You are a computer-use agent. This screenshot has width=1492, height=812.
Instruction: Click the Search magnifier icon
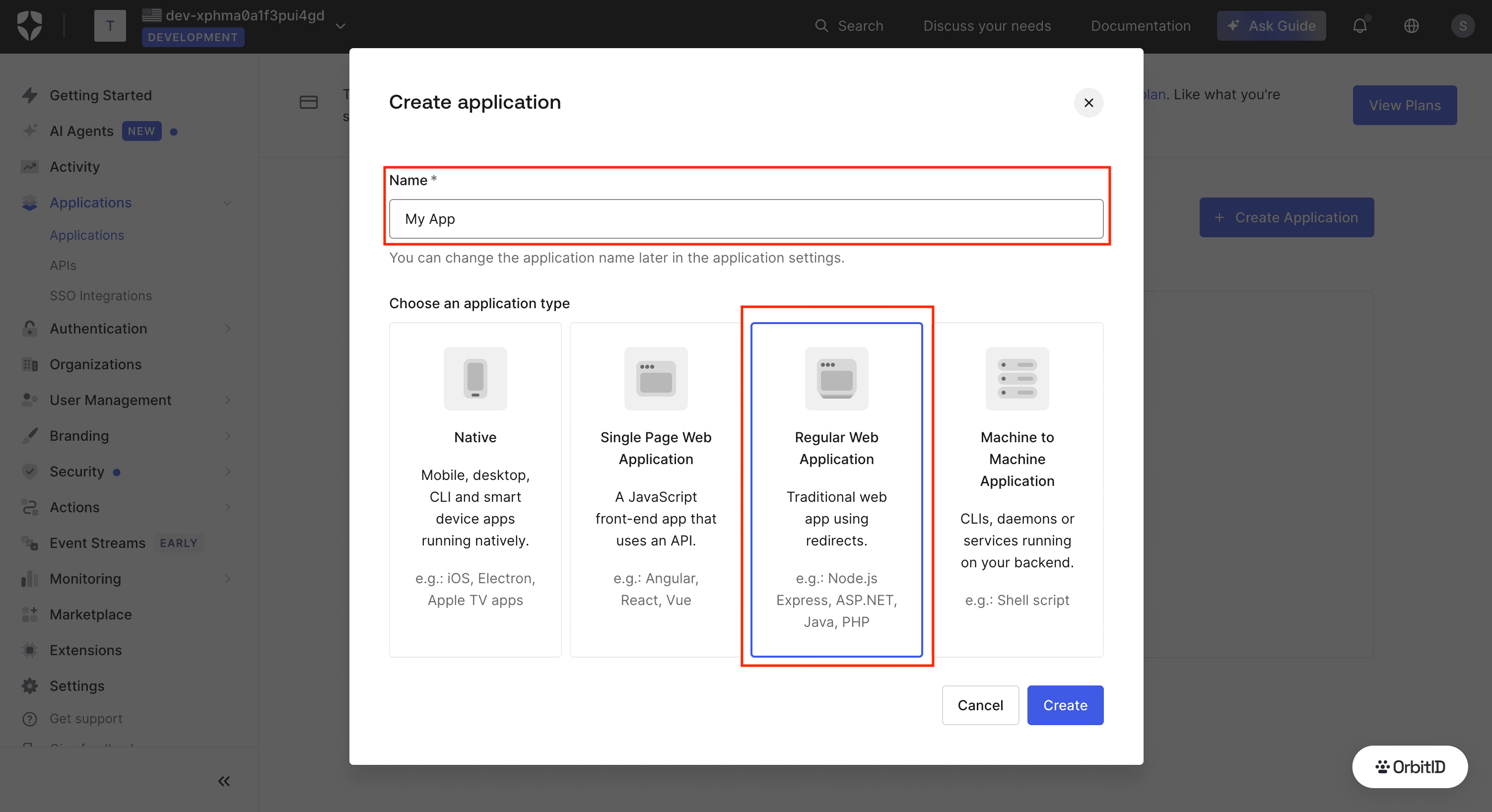point(821,26)
